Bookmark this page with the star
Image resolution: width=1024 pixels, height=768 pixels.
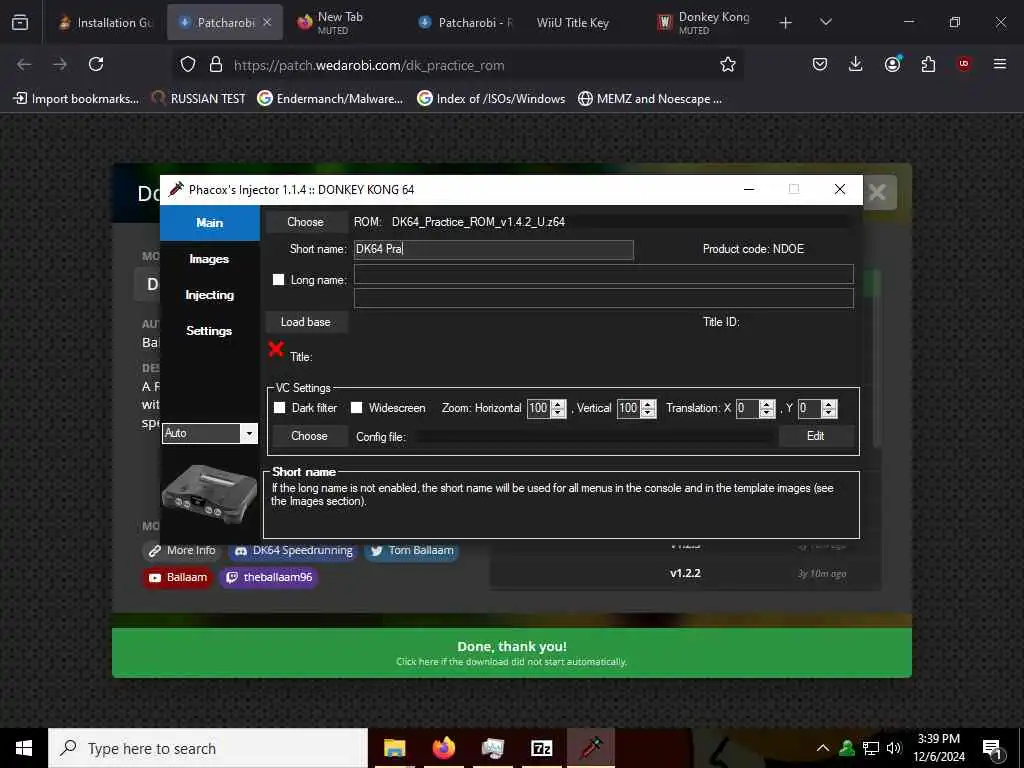(x=728, y=64)
